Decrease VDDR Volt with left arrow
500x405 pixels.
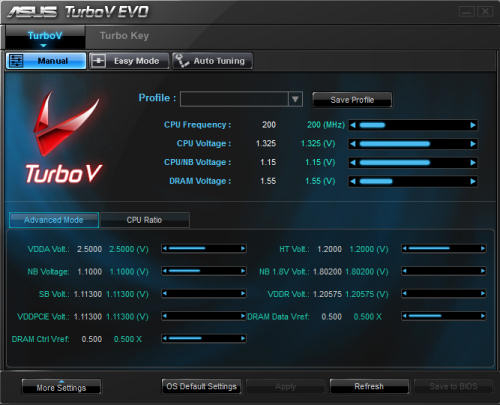(x=405, y=293)
